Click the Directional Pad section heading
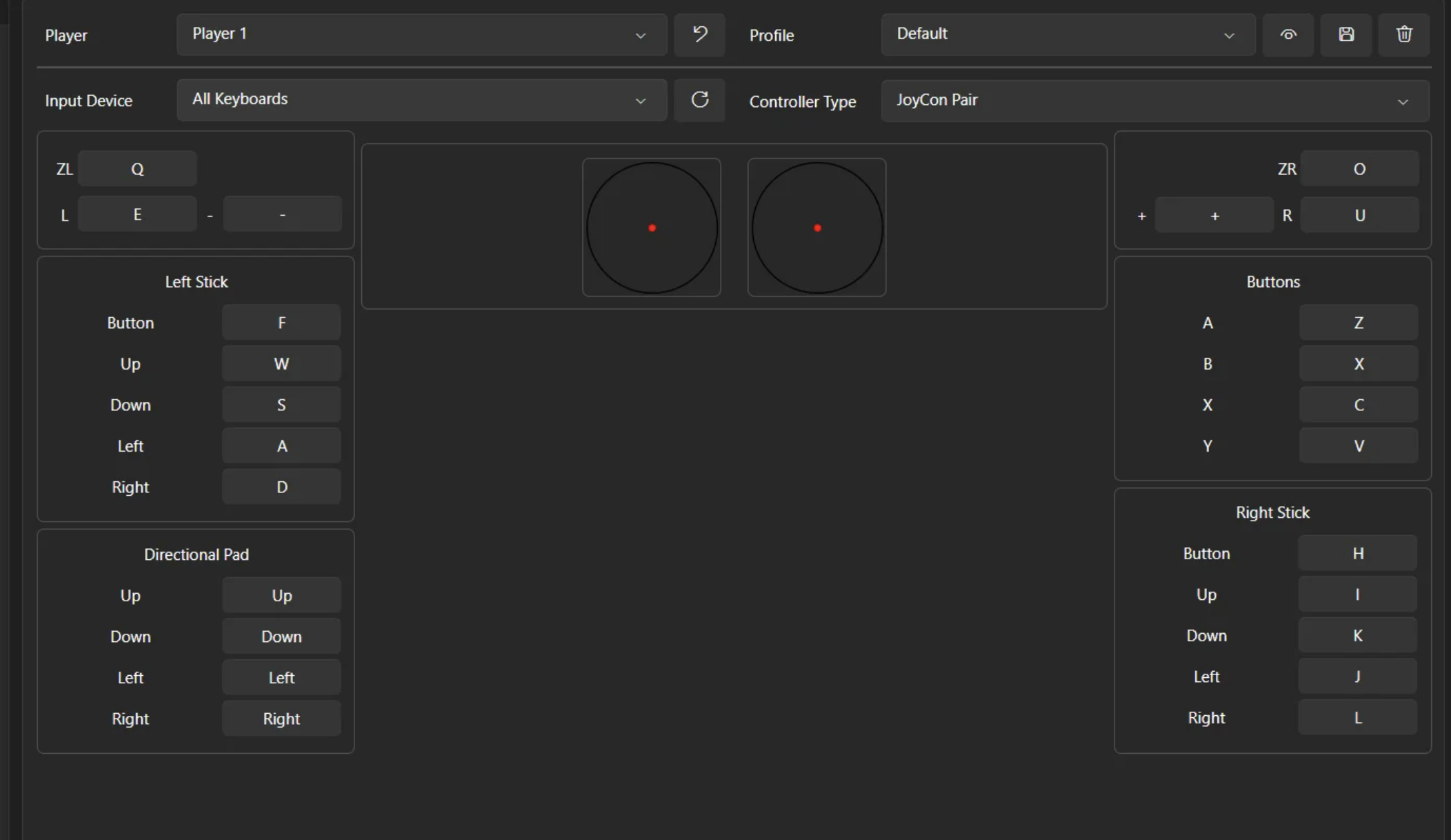This screenshot has width=1451, height=840. (196, 554)
